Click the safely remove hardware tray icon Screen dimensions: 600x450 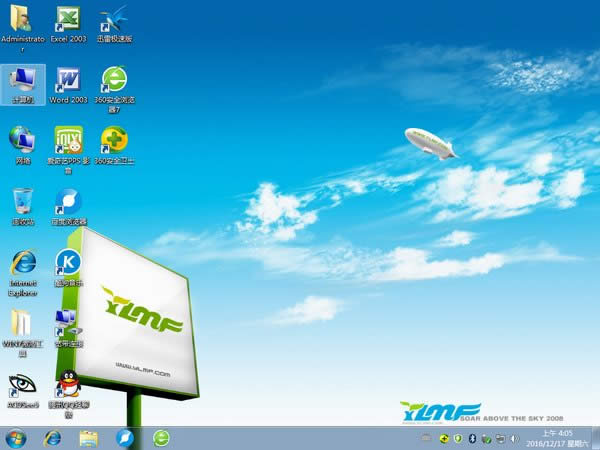click(x=486, y=439)
